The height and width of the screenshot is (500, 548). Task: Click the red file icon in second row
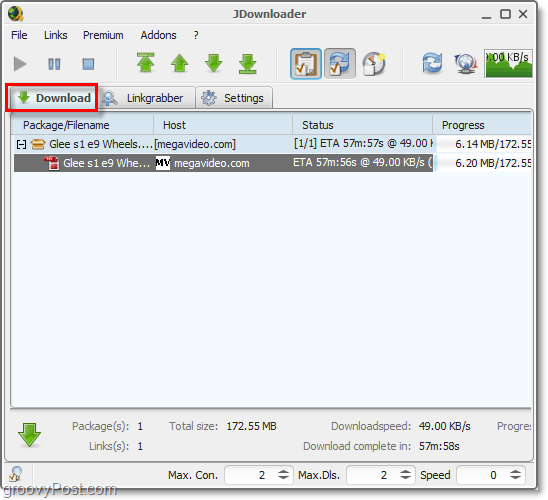[51, 163]
